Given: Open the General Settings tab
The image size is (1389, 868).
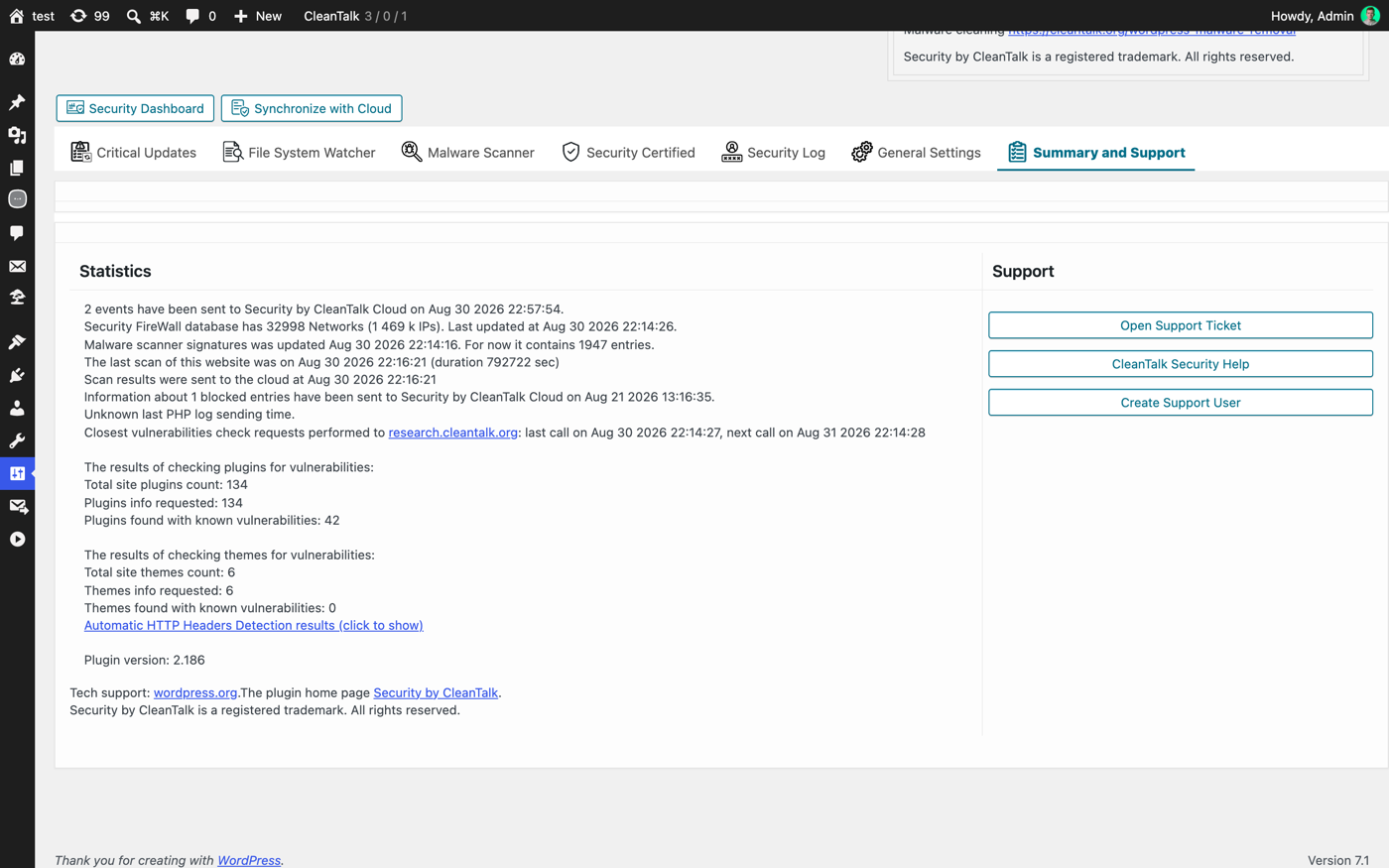Looking at the screenshot, I should pos(917,152).
